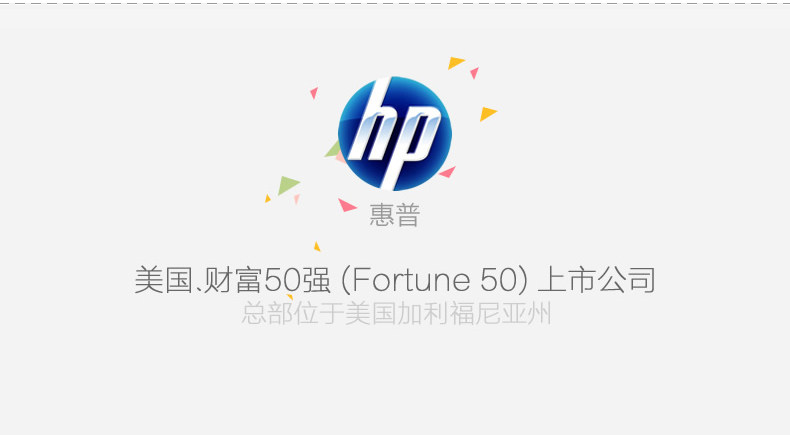Click the yellow triangle right of the HP logo
The width and height of the screenshot is (790, 435).
(x=488, y=114)
